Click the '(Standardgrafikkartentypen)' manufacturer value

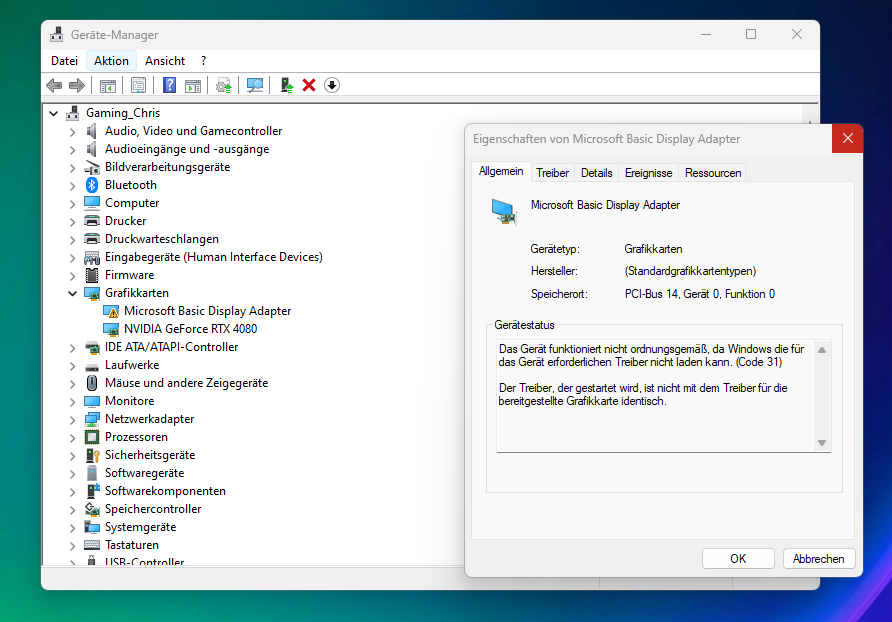(690, 271)
